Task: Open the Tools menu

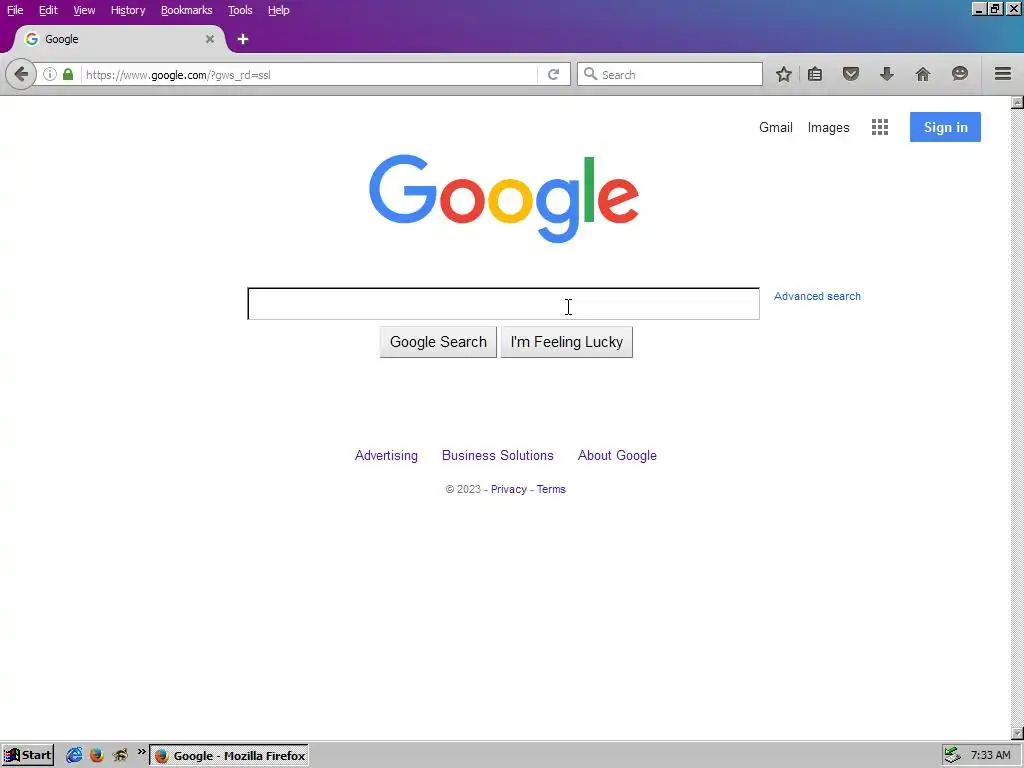Action: (x=240, y=10)
